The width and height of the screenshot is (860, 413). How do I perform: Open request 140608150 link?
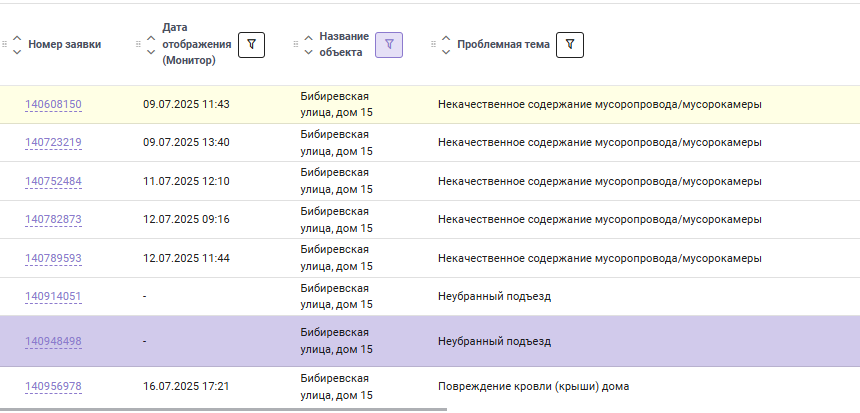53,104
